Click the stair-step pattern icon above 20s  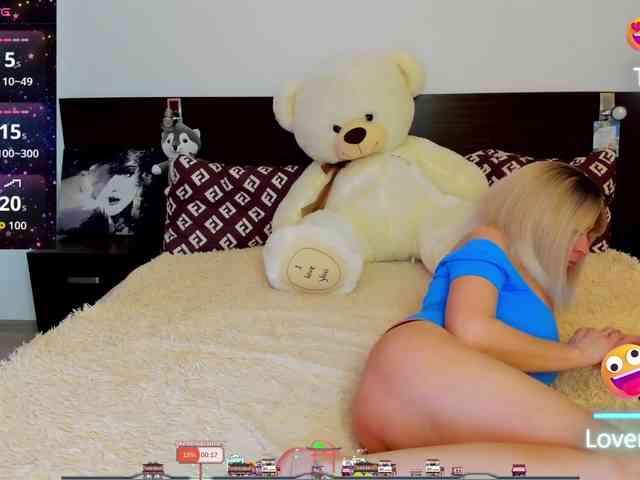click(x=13, y=184)
